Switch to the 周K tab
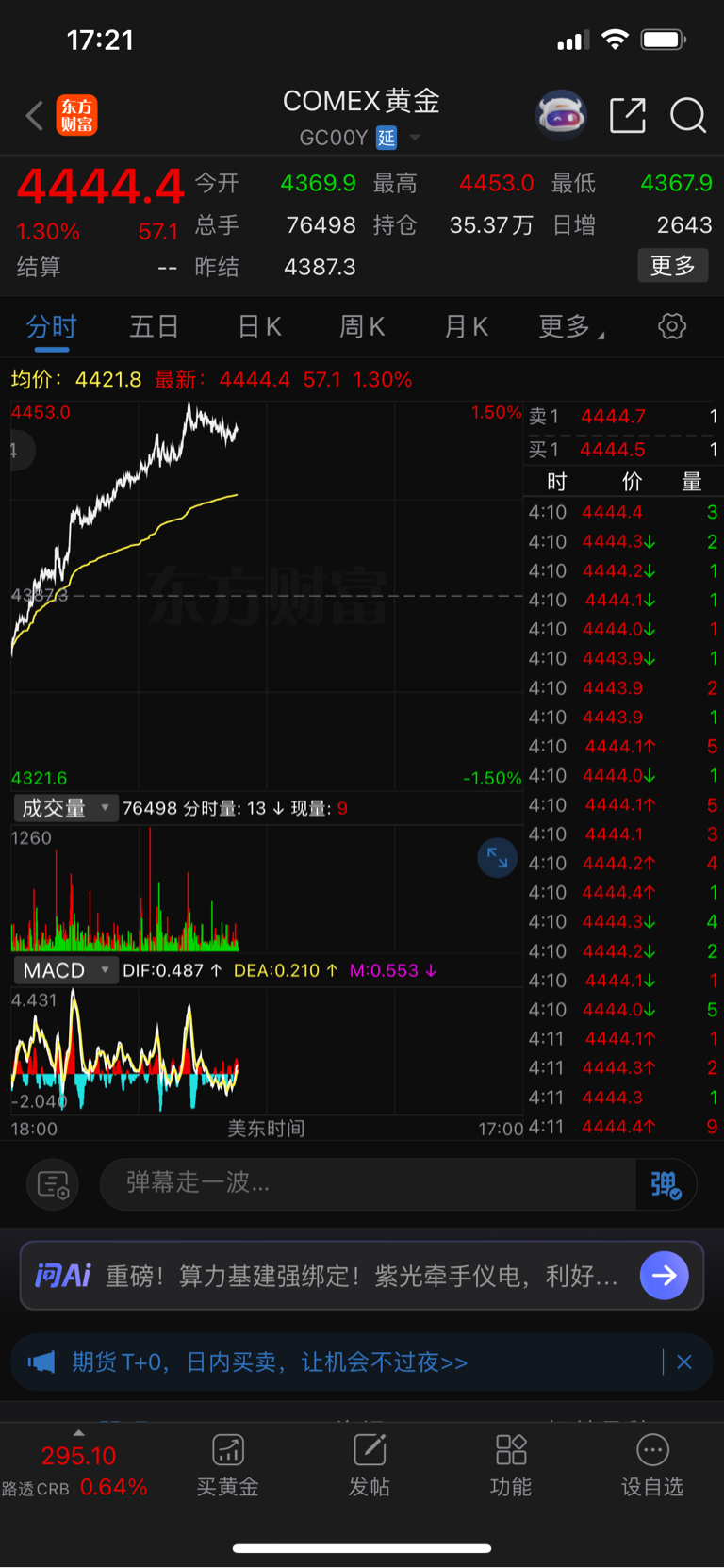 coord(362,327)
